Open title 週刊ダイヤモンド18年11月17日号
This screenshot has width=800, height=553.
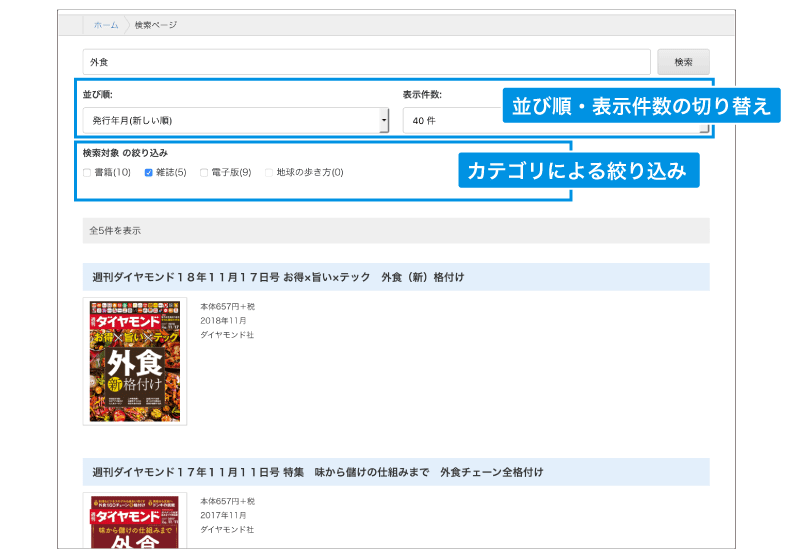coord(278,277)
